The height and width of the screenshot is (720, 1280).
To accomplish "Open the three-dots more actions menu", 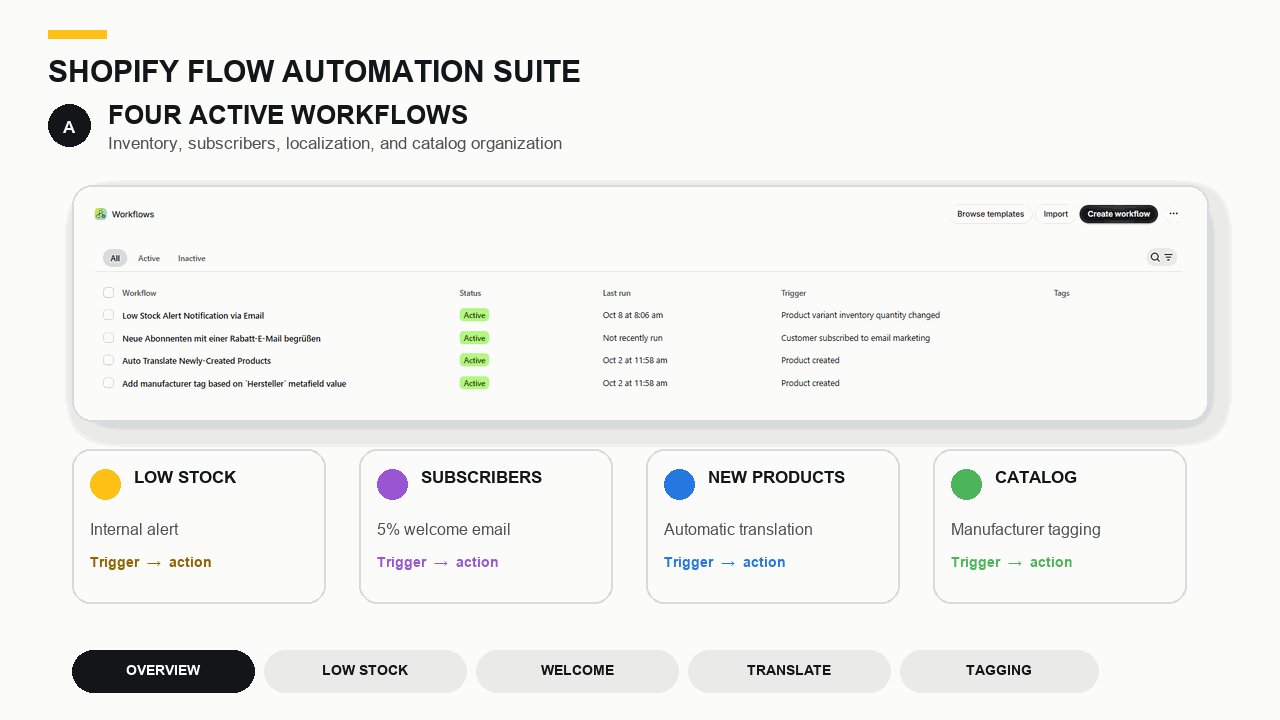I will coord(1174,214).
